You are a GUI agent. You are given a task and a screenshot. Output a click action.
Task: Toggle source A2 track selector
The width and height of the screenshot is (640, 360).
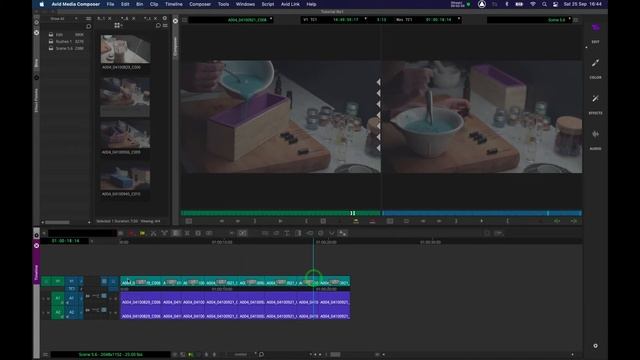[58, 312]
